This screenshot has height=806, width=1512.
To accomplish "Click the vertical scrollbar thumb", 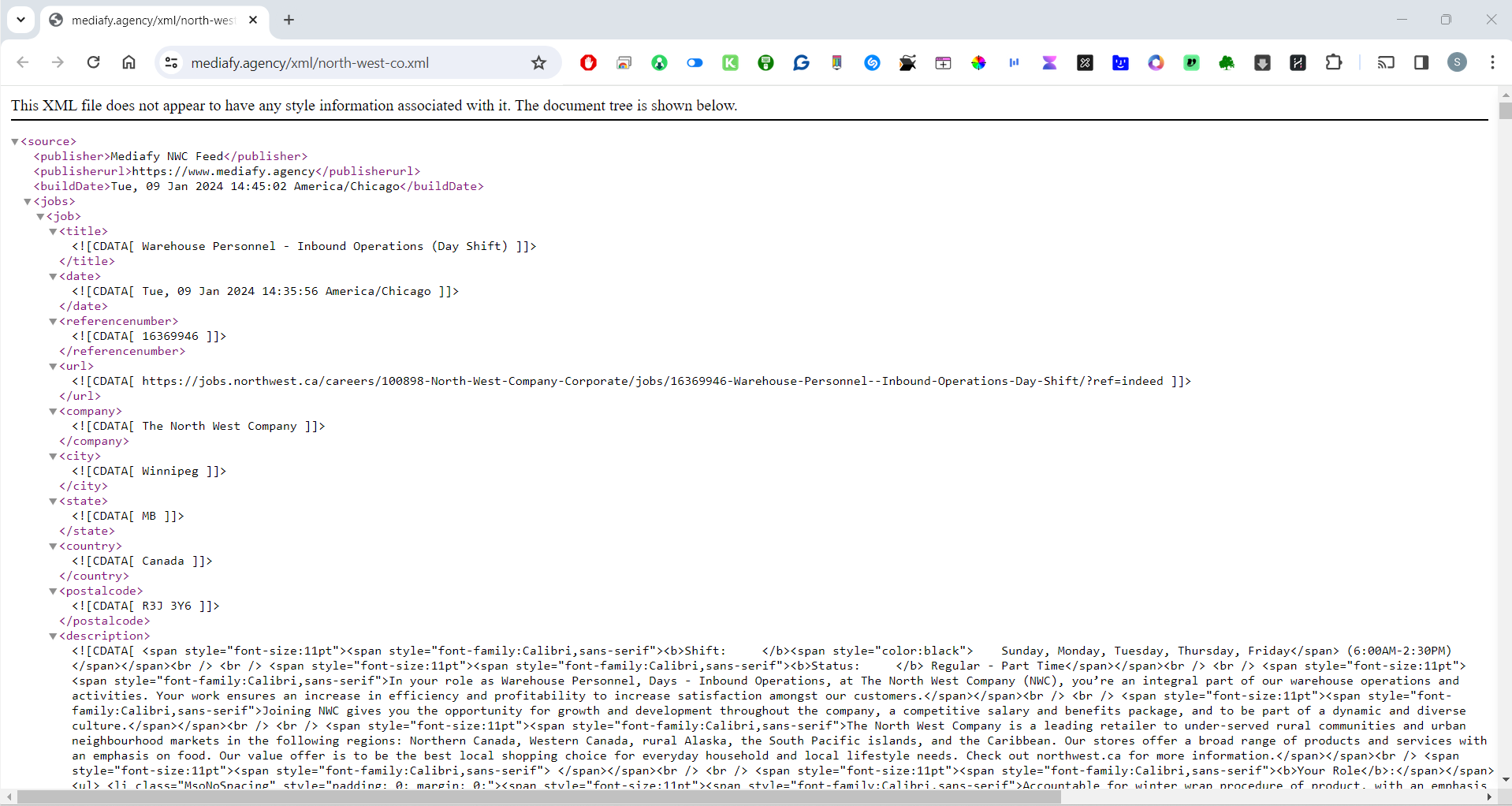I will 1505,110.
